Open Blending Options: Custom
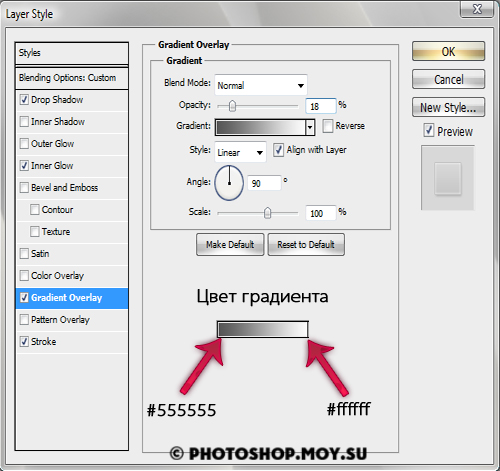 [x=72, y=78]
